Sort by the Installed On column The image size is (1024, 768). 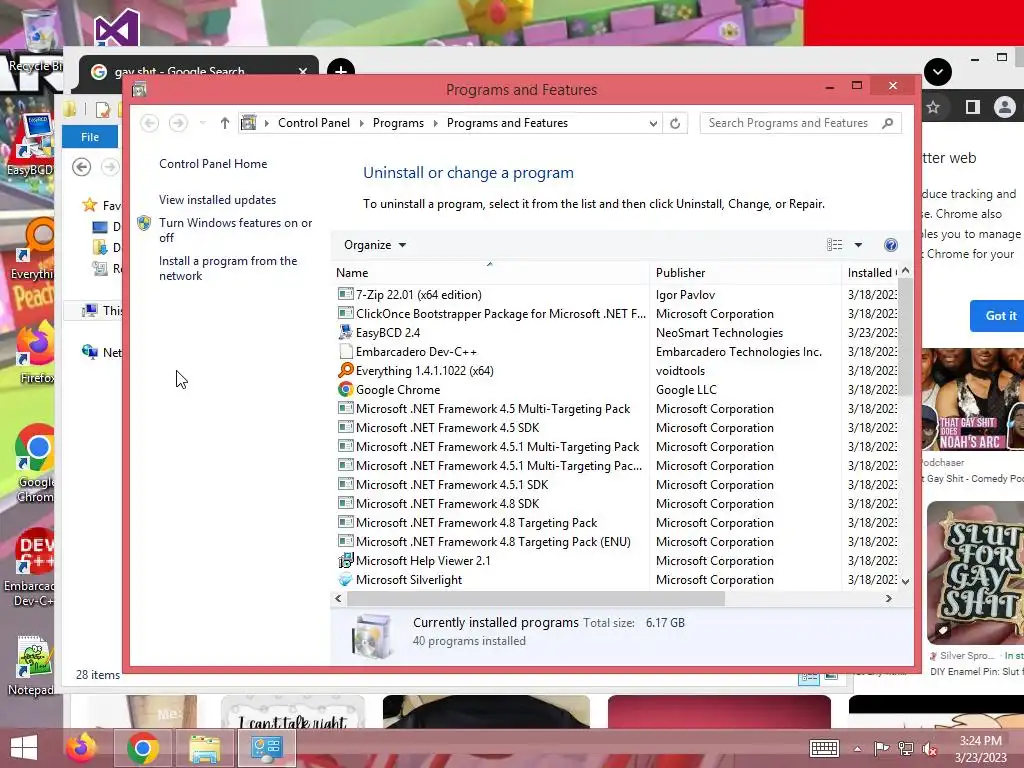coord(871,272)
